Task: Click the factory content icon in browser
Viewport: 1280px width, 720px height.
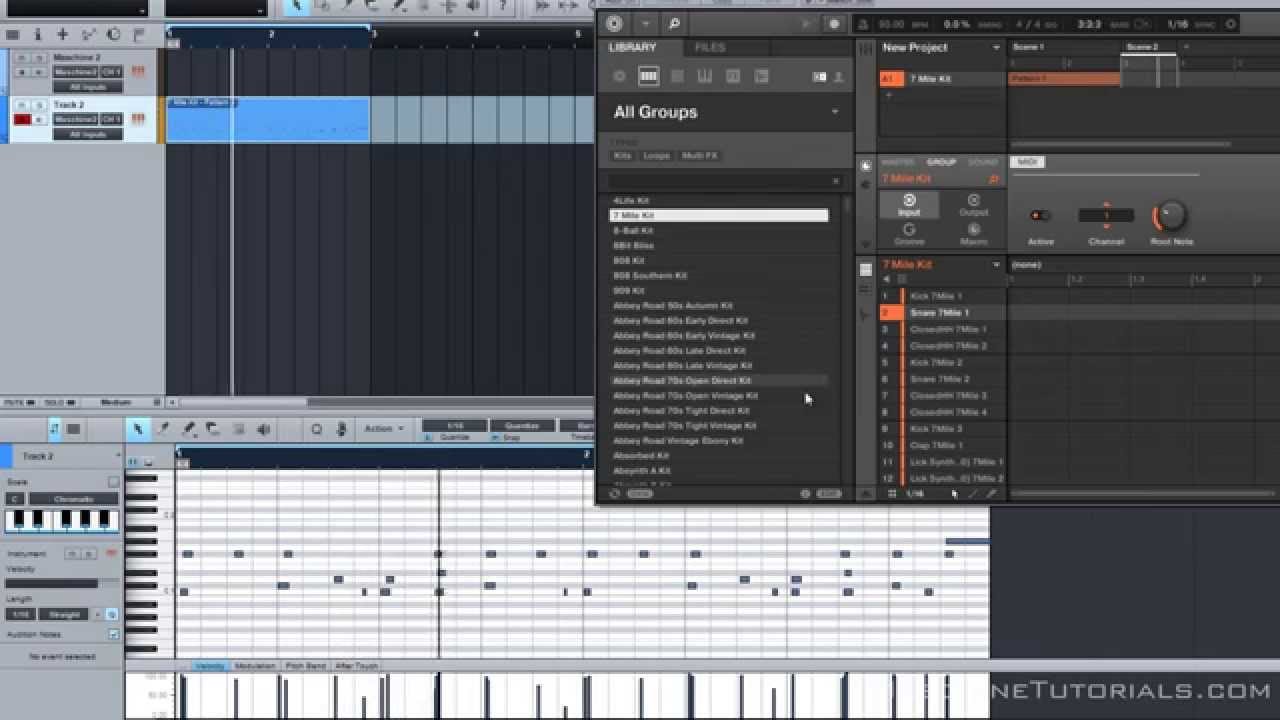Action: (820, 77)
